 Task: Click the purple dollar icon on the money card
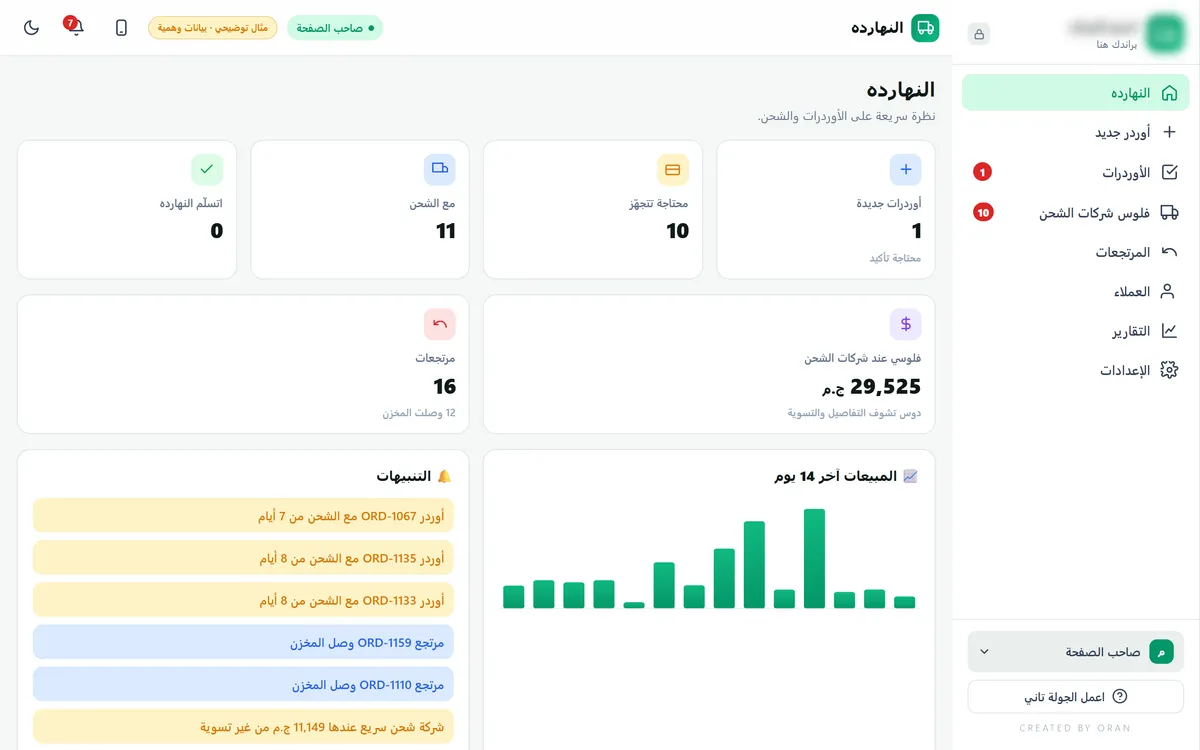pyautogui.click(x=905, y=324)
